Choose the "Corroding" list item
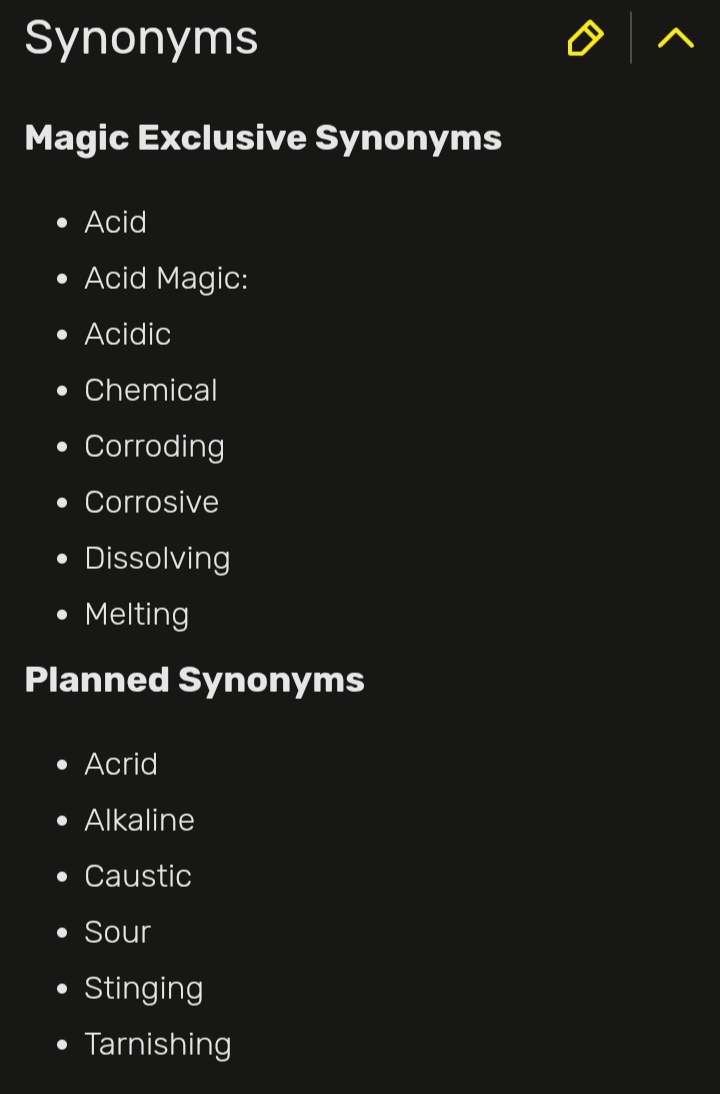This screenshot has height=1094, width=720. pos(154,446)
